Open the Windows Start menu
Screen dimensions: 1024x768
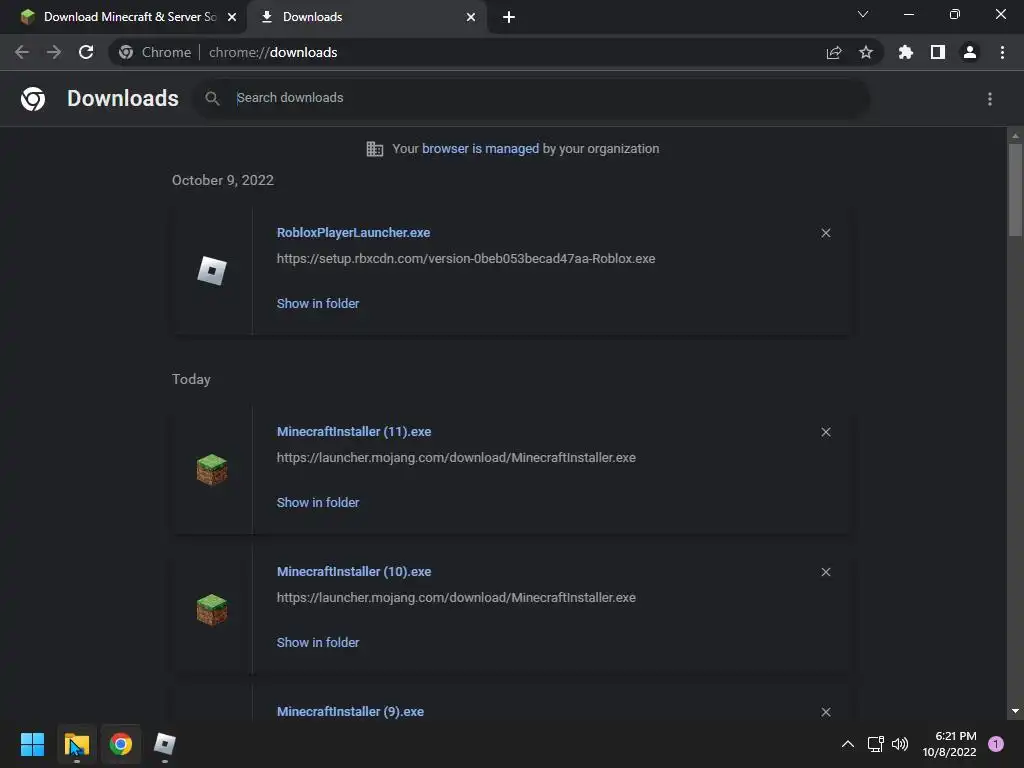tap(33, 744)
